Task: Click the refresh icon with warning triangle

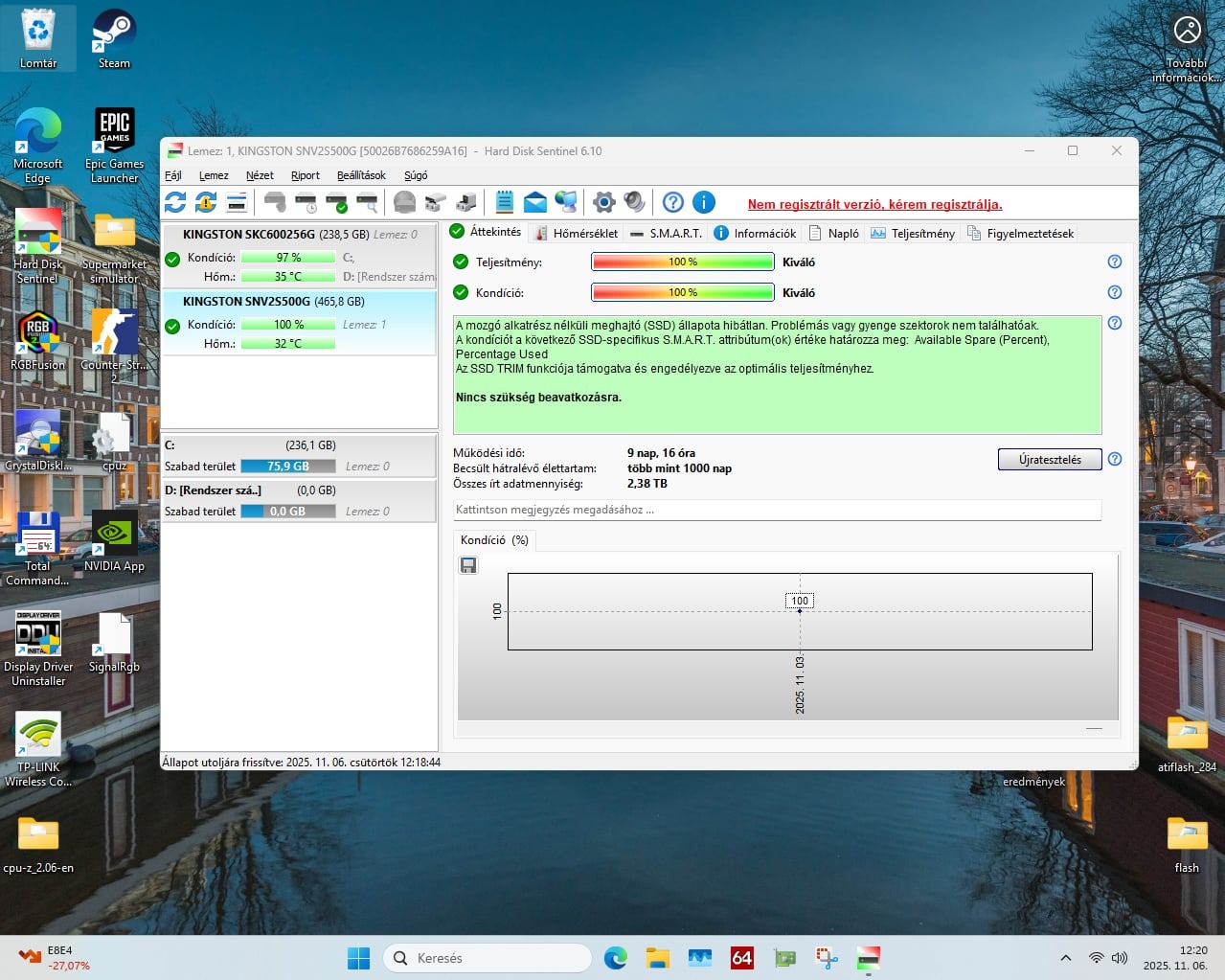Action: (x=206, y=202)
